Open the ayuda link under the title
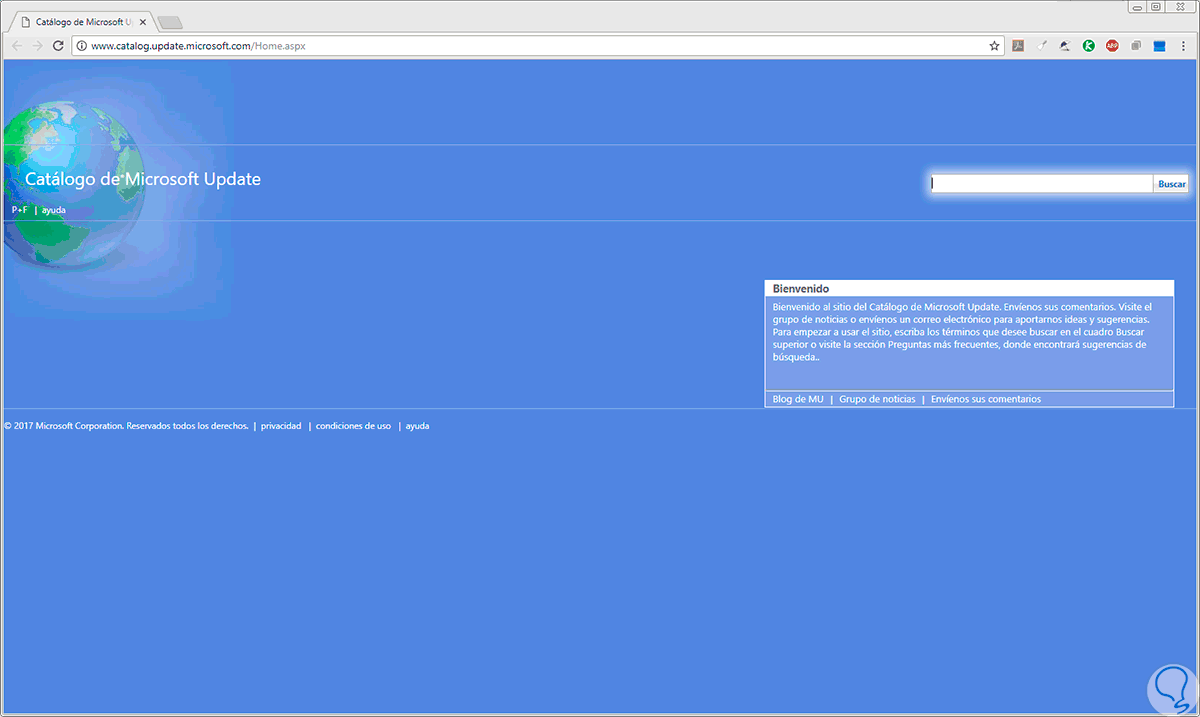The height and width of the screenshot is (717, 1200). pyautogui.click(x=53, y=210)
